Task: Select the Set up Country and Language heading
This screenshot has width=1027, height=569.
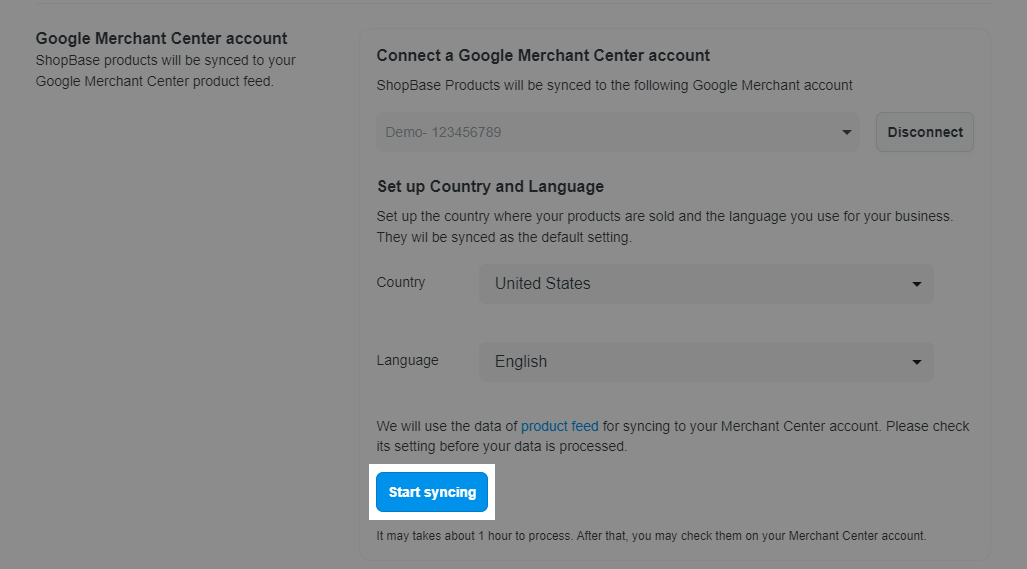Action: click(x=490, y=187)
